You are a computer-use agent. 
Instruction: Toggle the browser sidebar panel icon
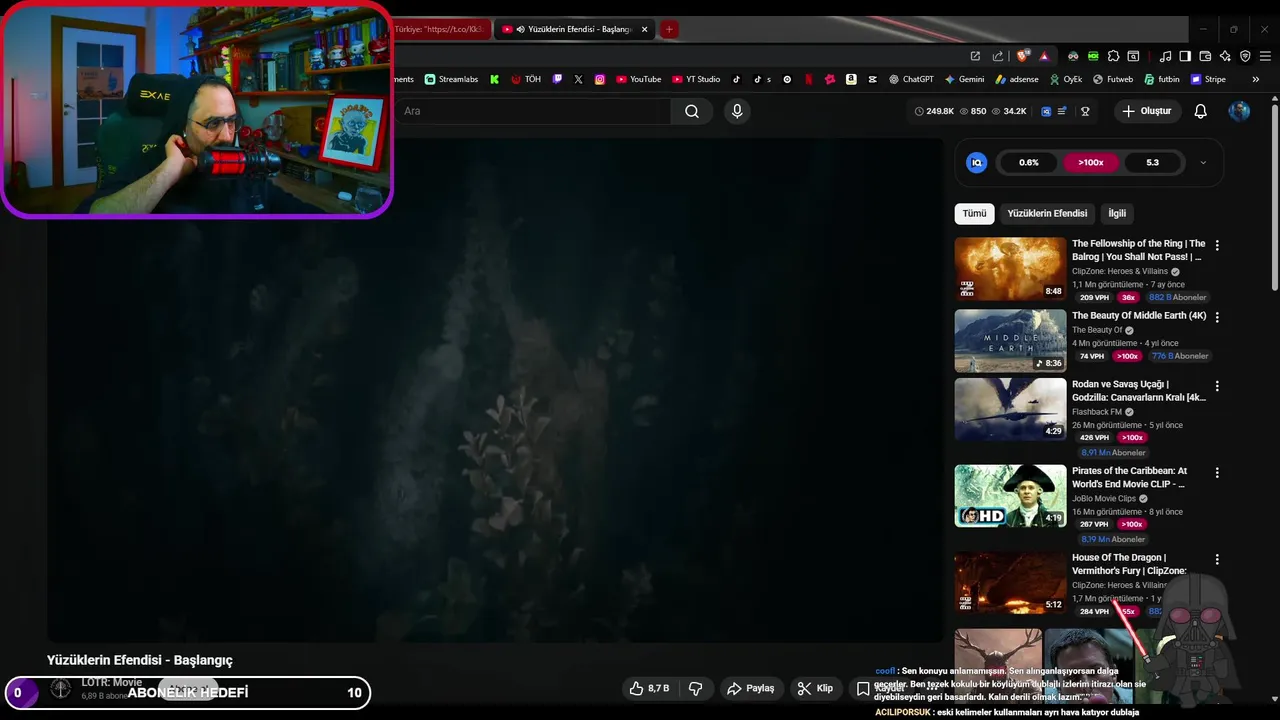coord(1185,56)
